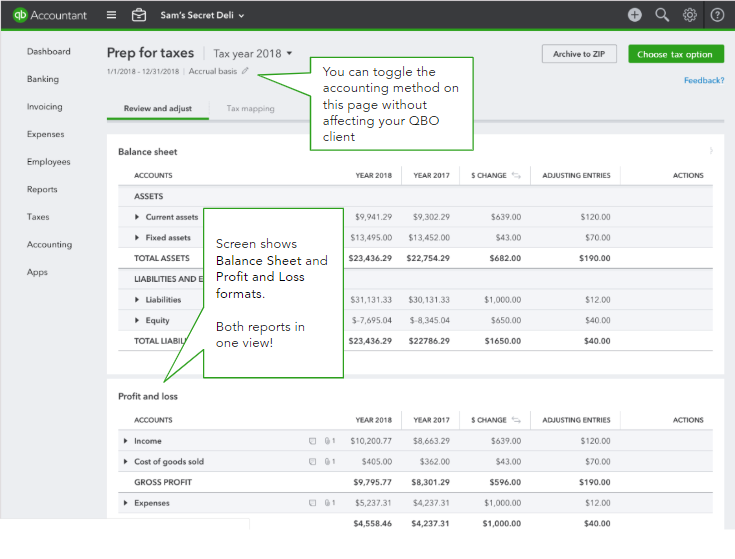Screen dimensions: 735x559
Task: Click the plus Create icon
Action: click(635, 15)
